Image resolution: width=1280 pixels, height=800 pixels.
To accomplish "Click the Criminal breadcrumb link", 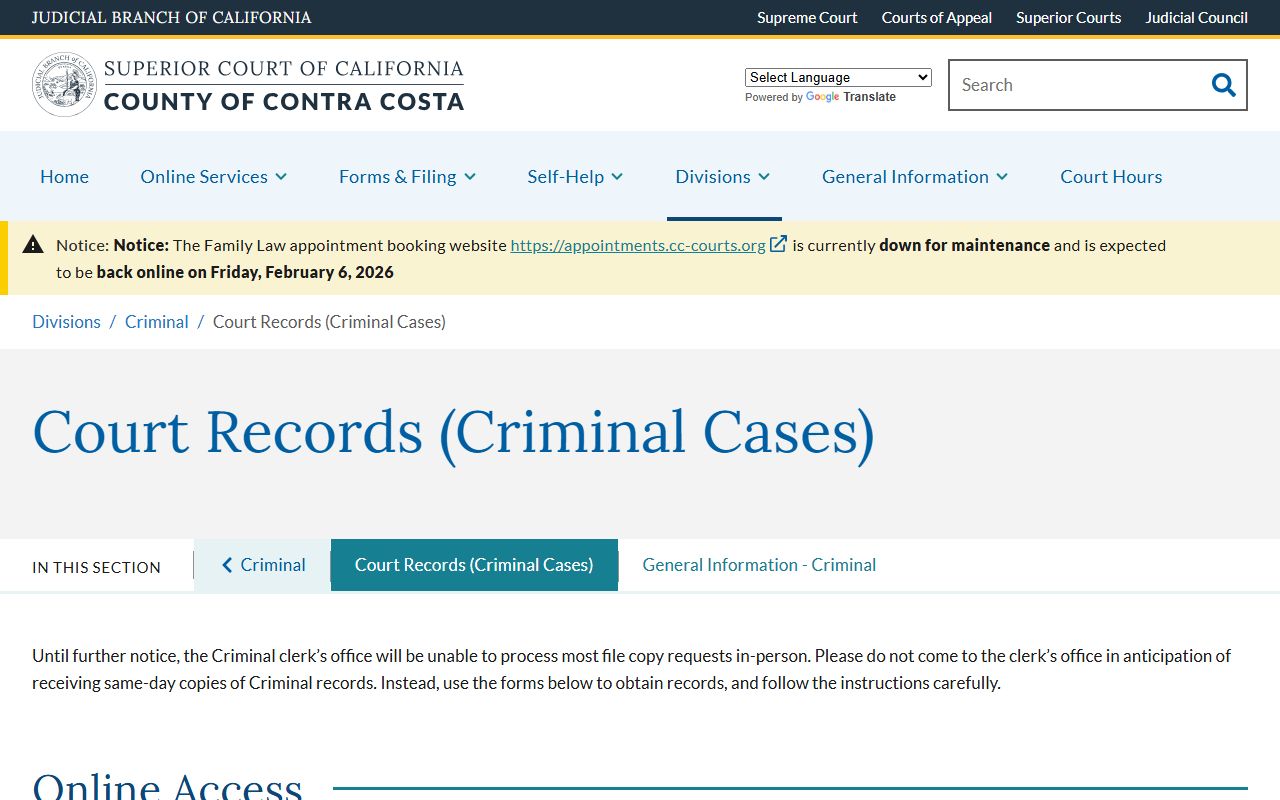I will 156,322.
